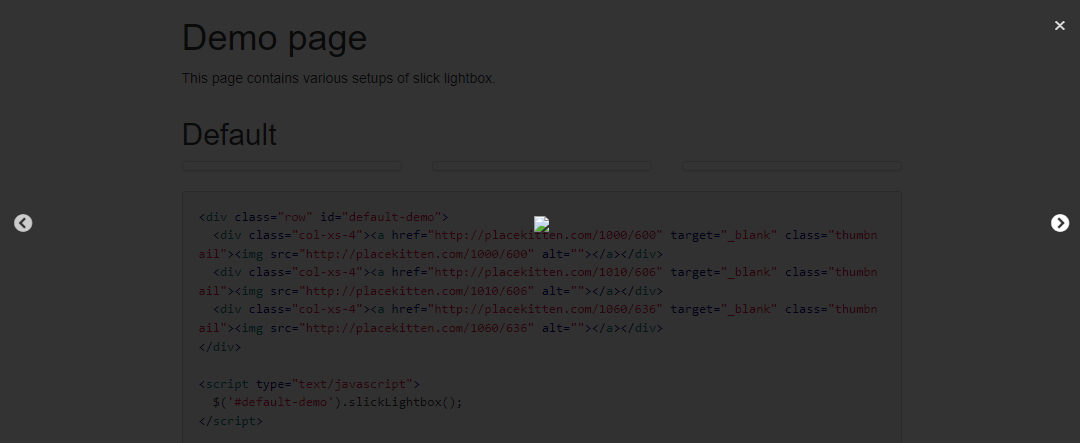The width and height of the screenshot is (1080, 443).
Task: Go to the previous lightbox slide
Action: pyautogui.click(x=23, y=223)
